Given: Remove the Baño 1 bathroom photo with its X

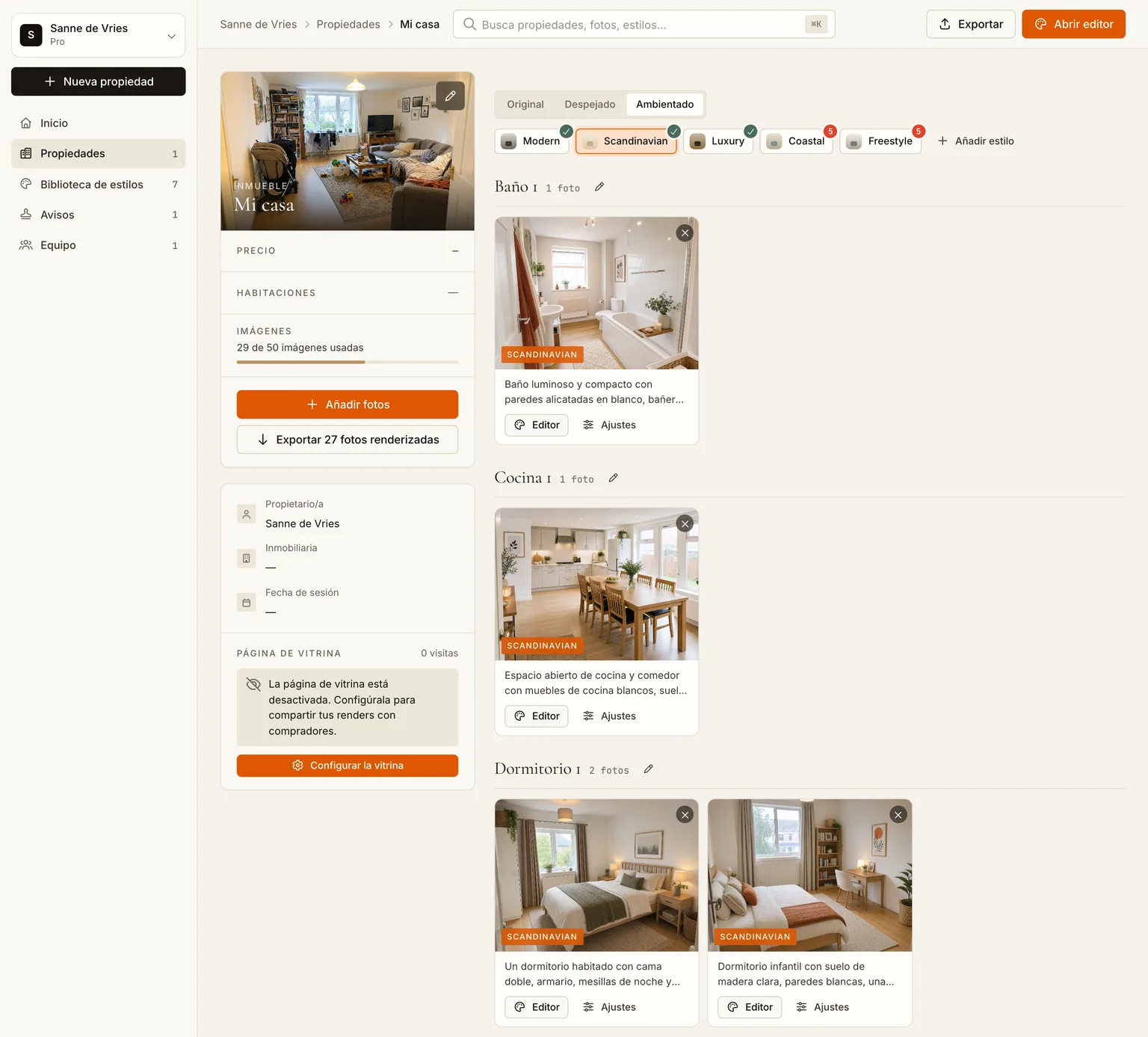Looking at the screenshot, I should (685, 233).
